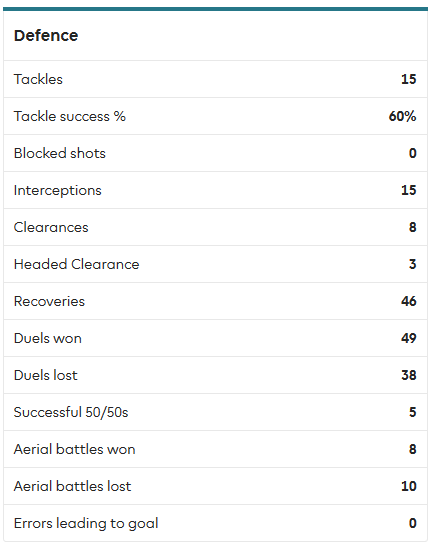Image resolution: width=435 pixels, height=551 pixels.
Task: Click the Aerial battles lost value 10
Action: coord(409,486)
